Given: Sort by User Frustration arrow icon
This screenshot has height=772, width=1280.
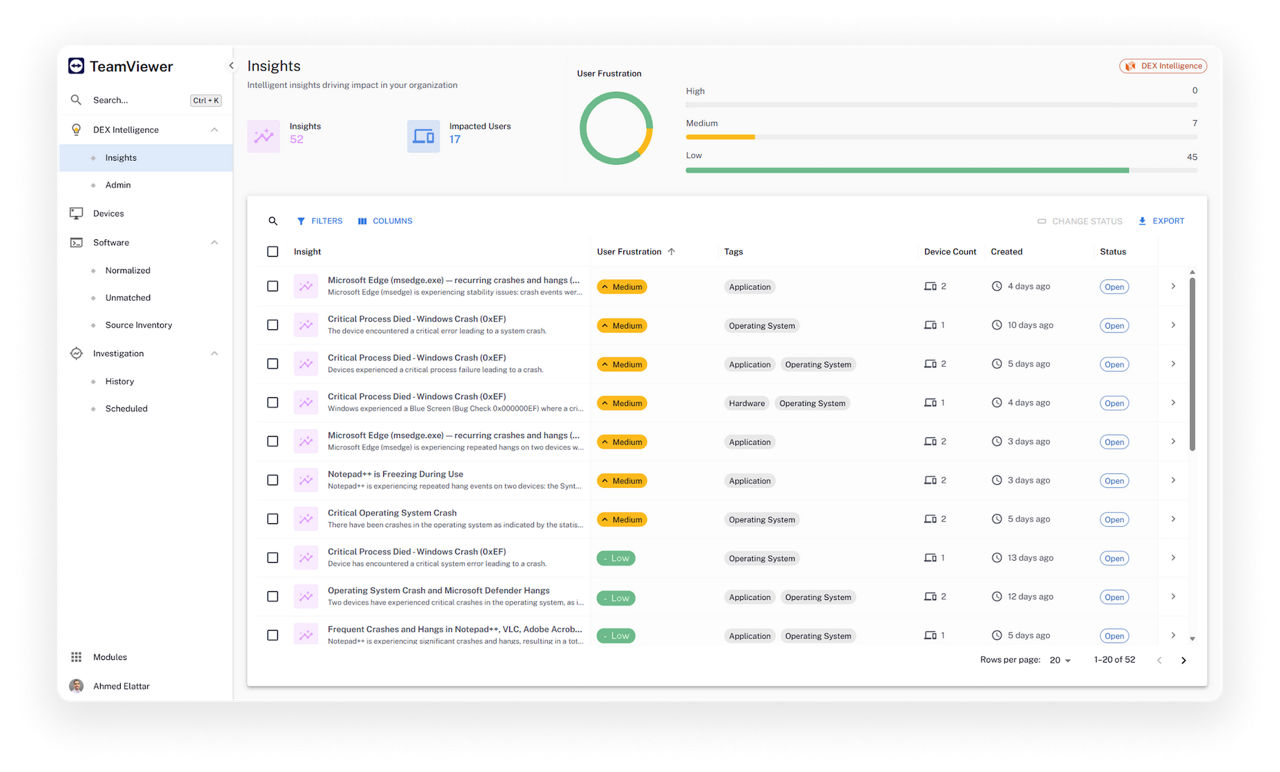Looking at the screenshot, I should 671,252.
